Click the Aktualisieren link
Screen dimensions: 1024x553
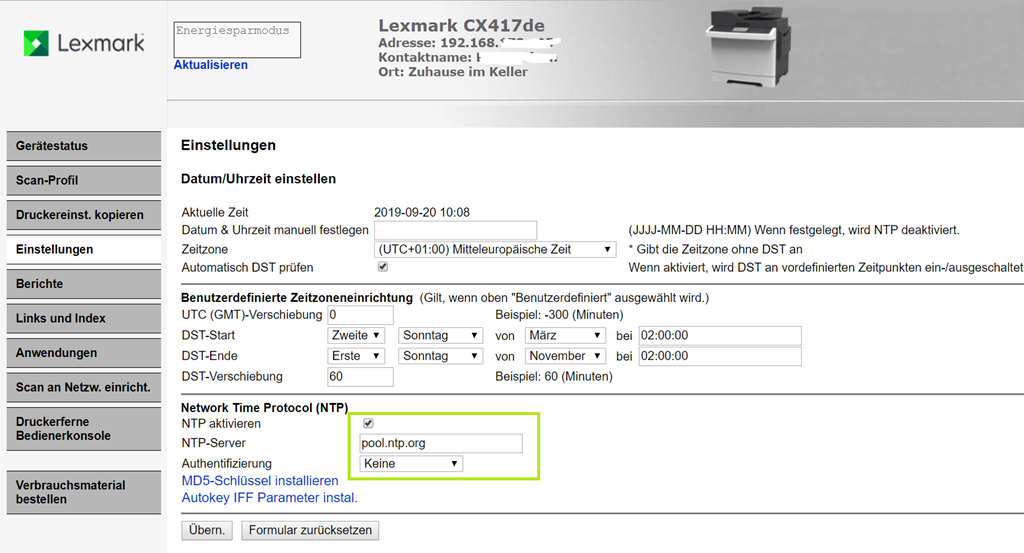[x=210, y=65]
